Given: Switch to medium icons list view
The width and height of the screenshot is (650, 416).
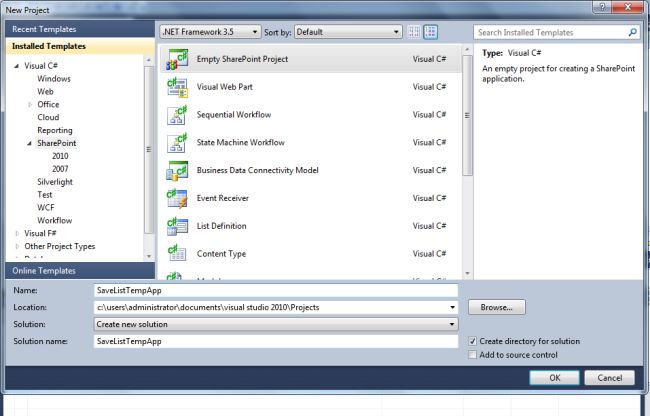Looking at the screenshot, I should (430, 32).
